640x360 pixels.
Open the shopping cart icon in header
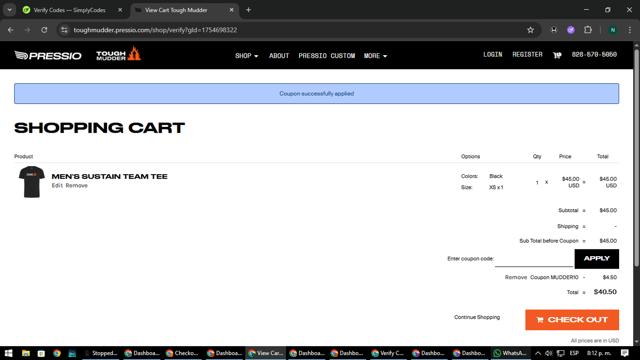(557, 55)
